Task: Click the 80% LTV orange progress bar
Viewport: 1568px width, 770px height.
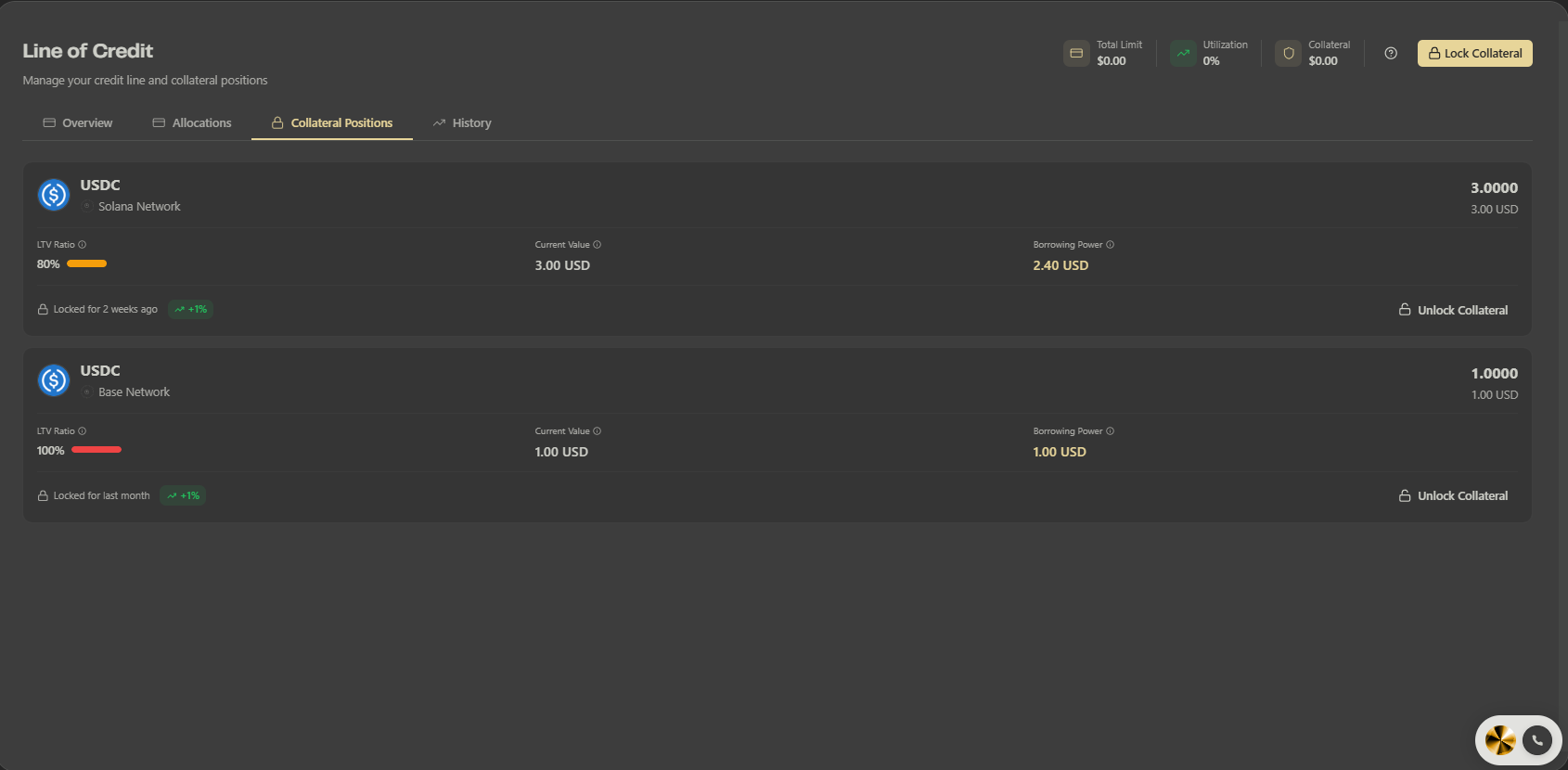Action: click(x=87, y=263)
